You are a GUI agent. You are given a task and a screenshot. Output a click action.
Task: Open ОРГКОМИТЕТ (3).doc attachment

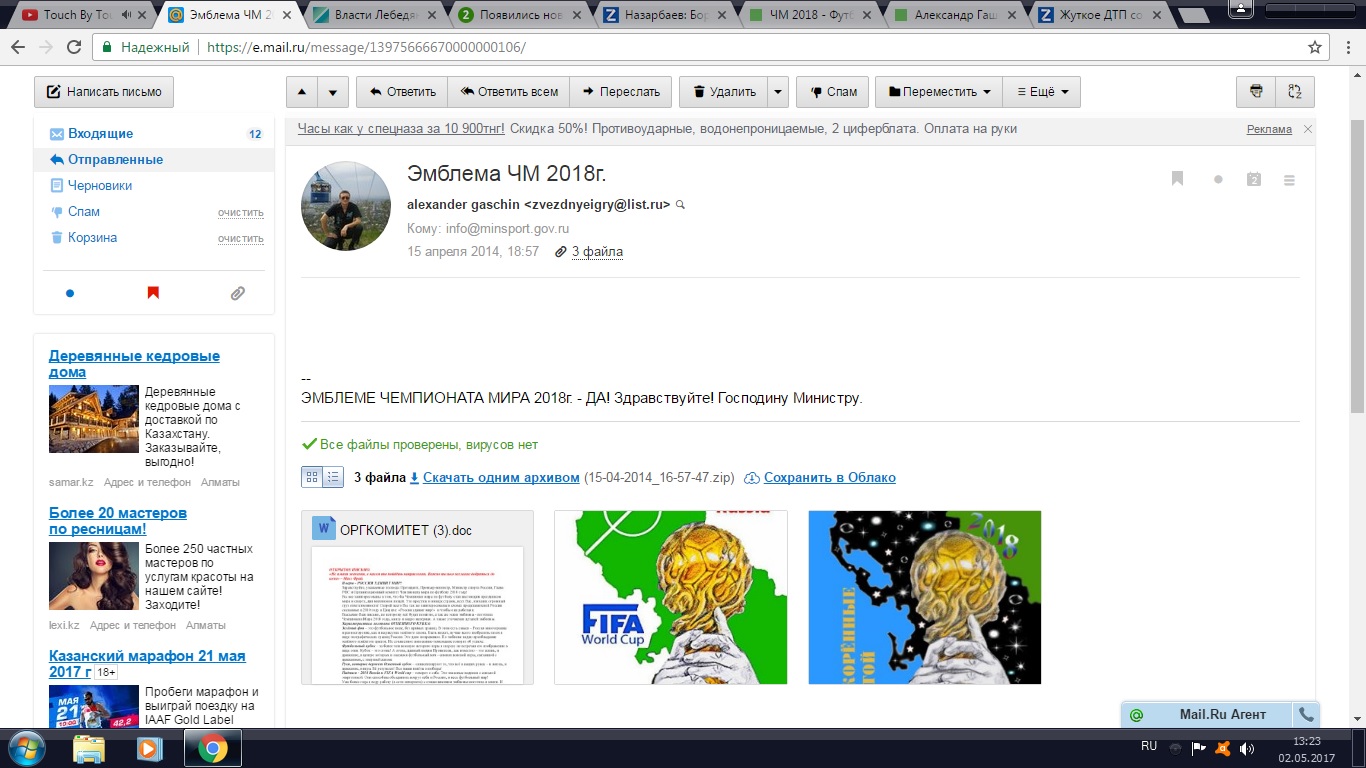tap(417, 598)
